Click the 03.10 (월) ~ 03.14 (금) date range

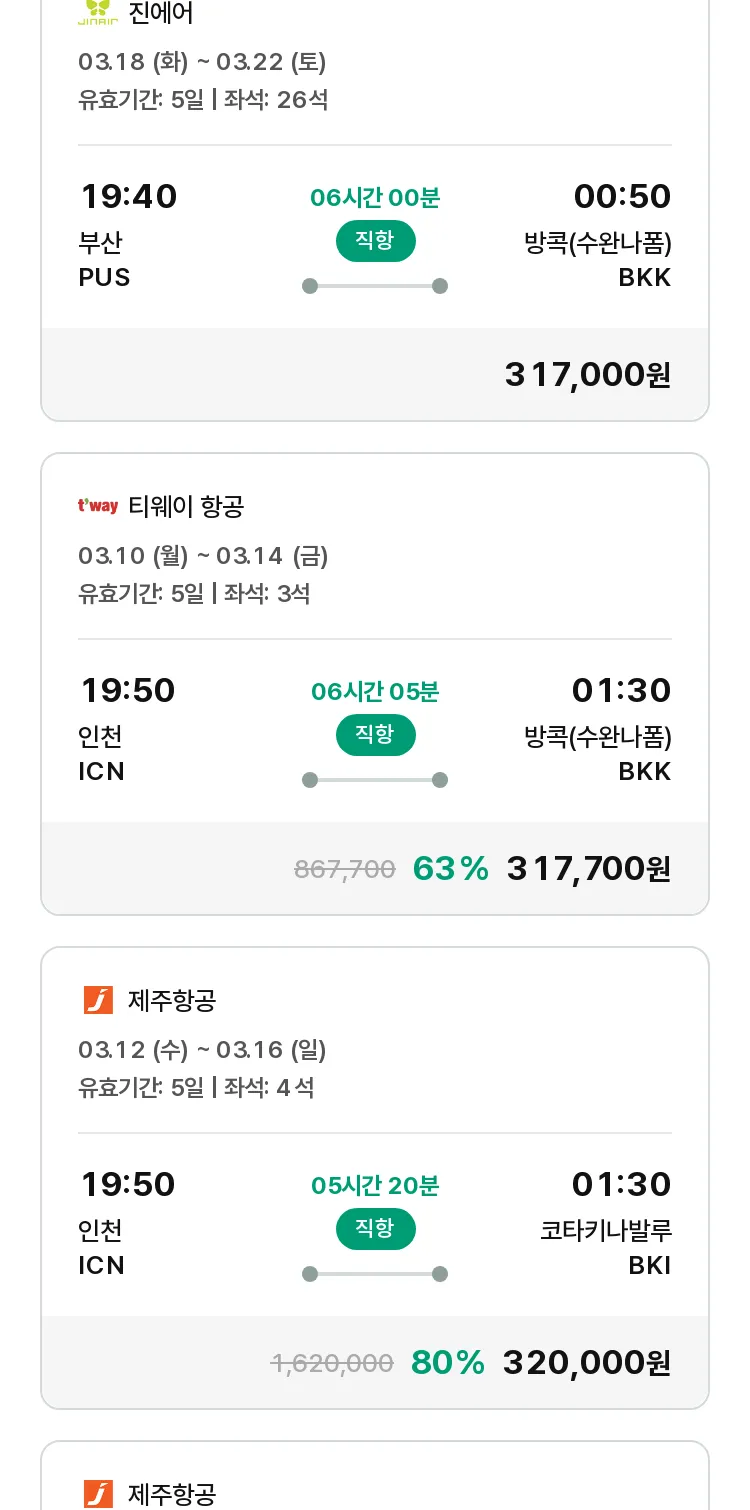(x=203, y=556)
